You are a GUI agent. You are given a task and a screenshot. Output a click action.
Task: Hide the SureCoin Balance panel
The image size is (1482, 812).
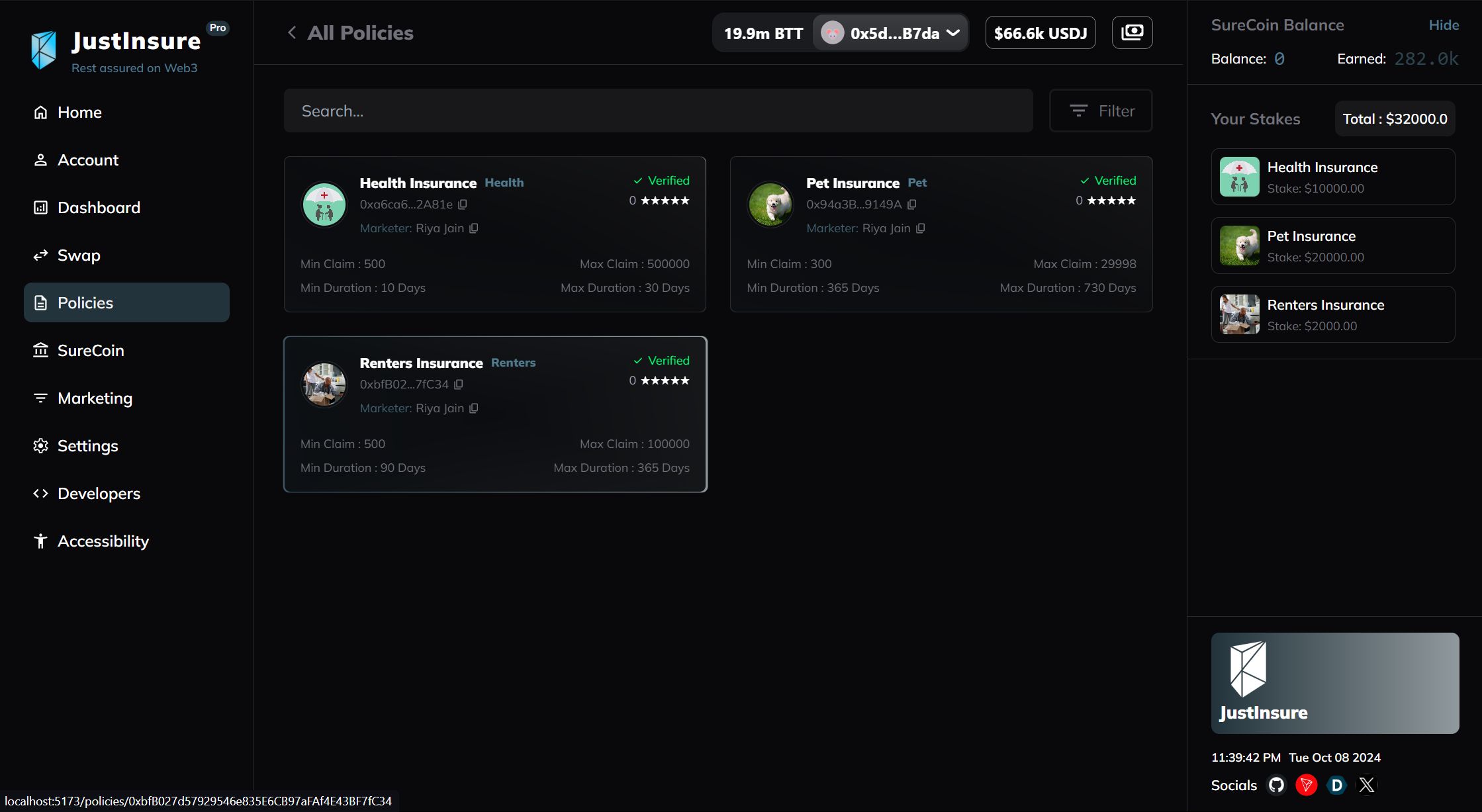tap(1444, 25)
